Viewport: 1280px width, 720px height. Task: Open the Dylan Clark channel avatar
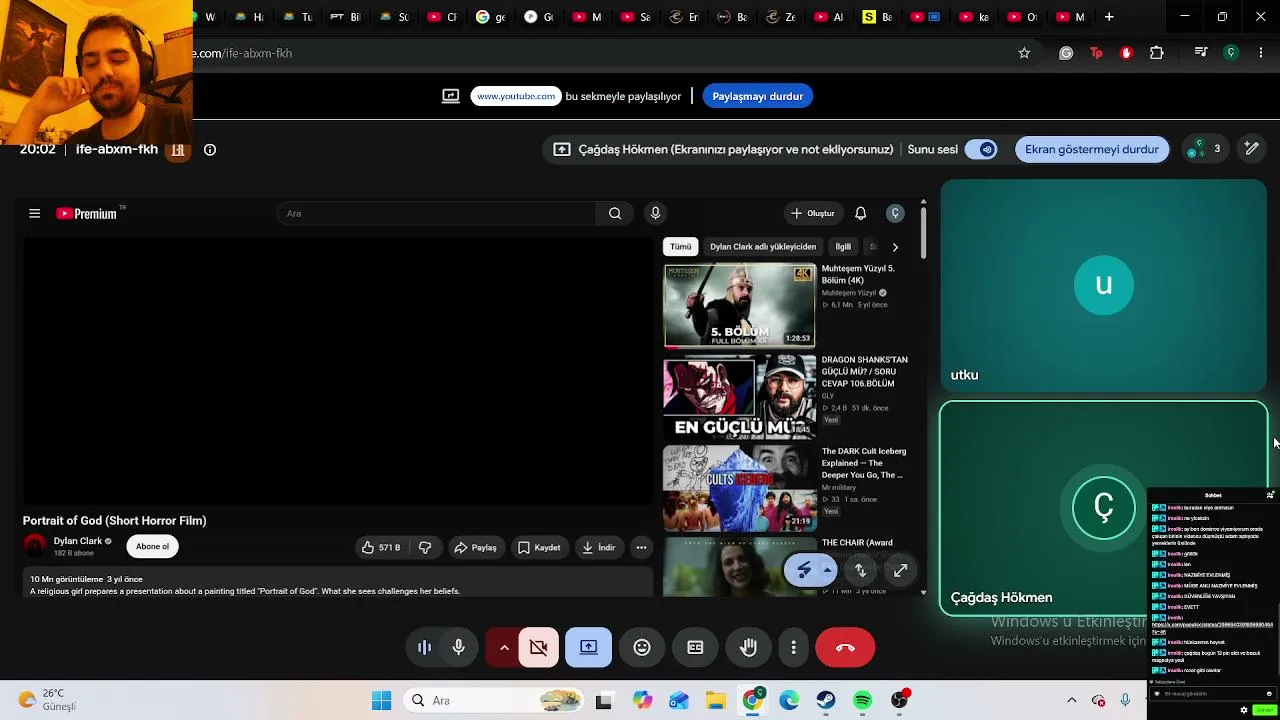pyautogui.click(x=35, y=546)
